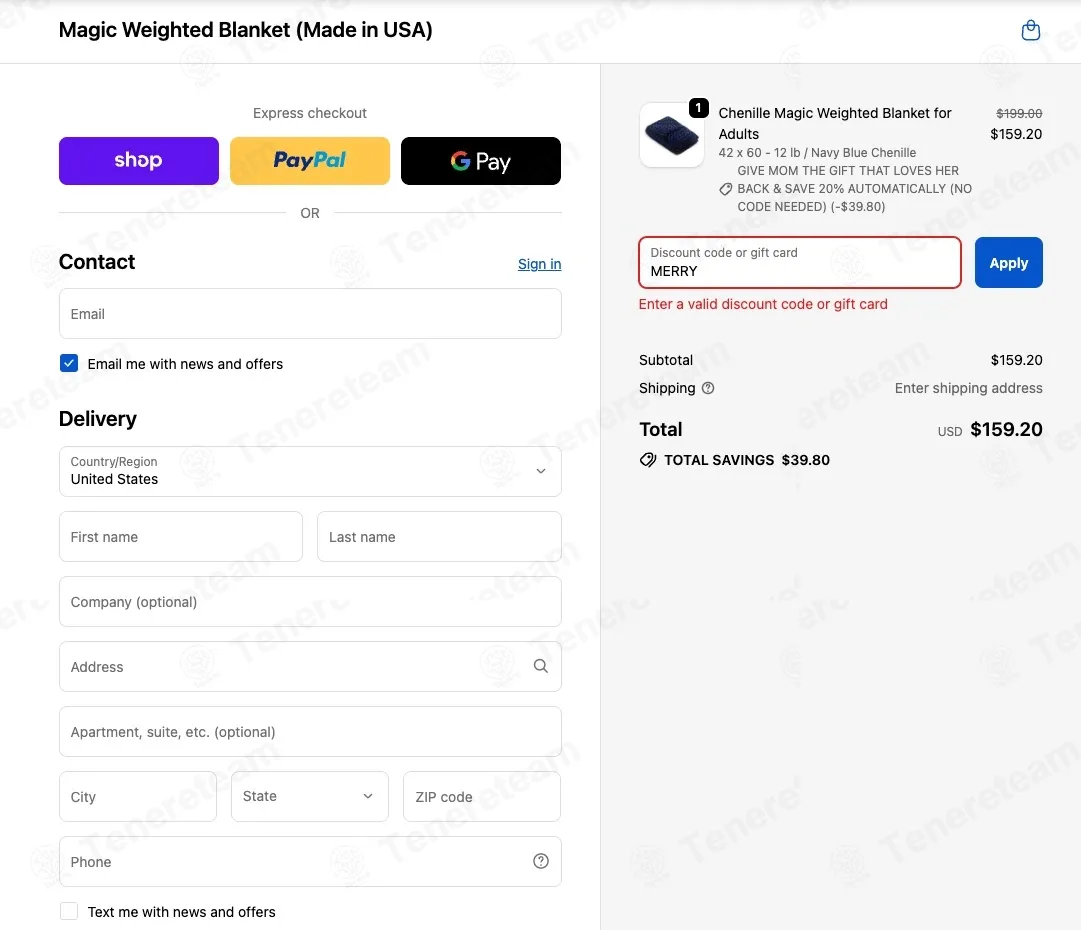The image size is (1081, 930).
Task: Click the Magic Weighted Blanket store title
Action: [x=245, y=30]
